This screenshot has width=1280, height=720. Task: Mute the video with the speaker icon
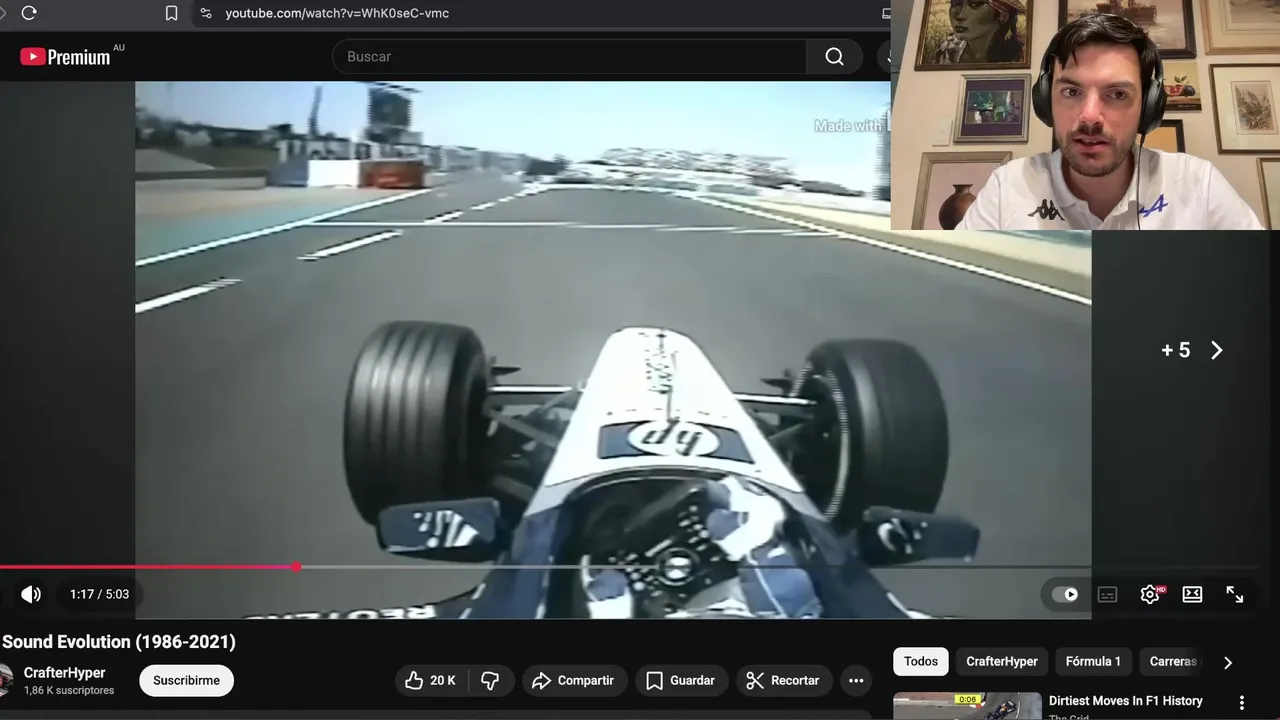31,594
